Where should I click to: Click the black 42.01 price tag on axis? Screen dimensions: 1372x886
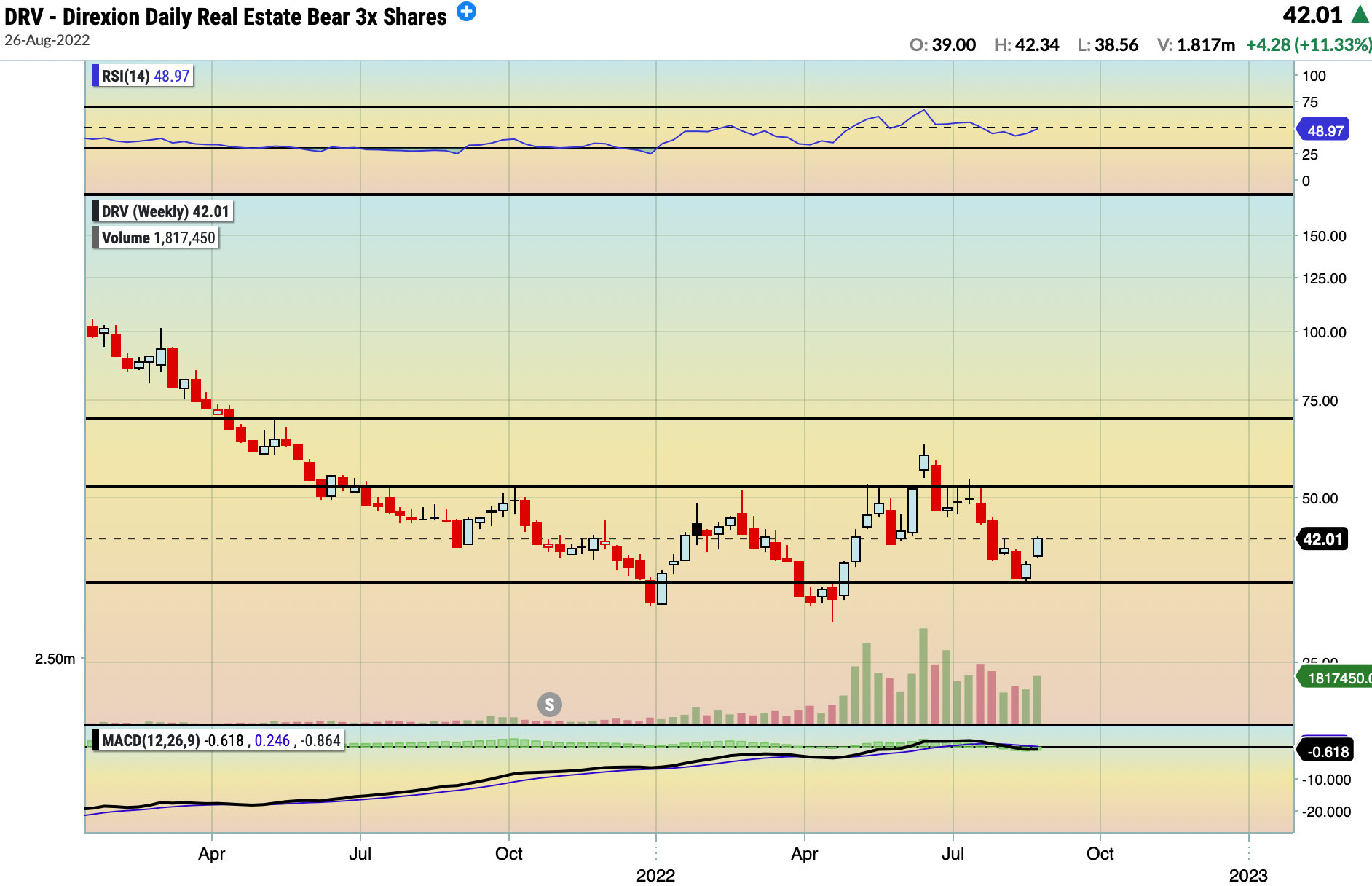click(1322, 539)
